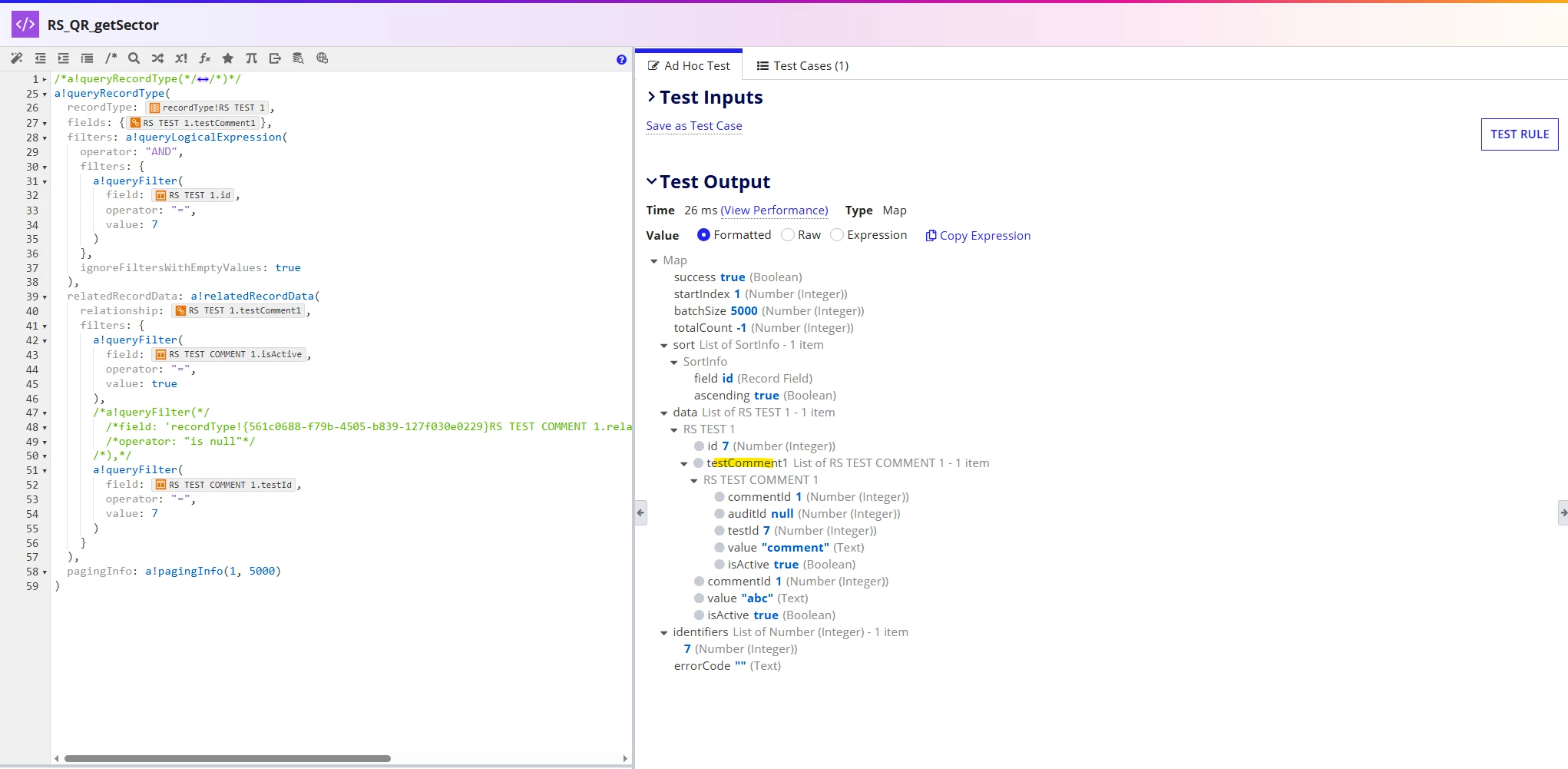Click the success true output row
Viewport: 1568px width, 769px height.
pos(738,277)
